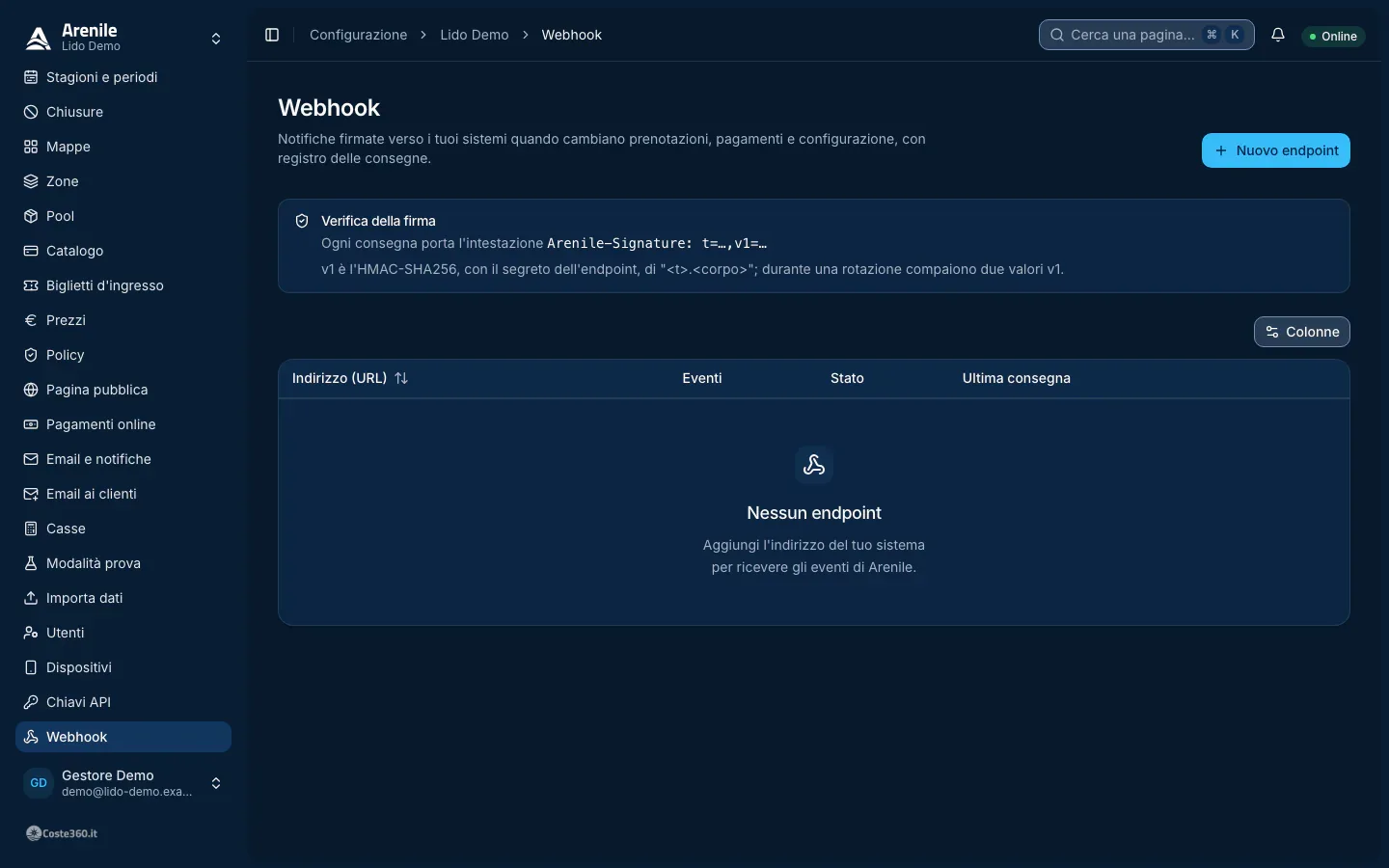Screen dimensions: 1389x868
Task: Click the Pool cube icon
Action: [x=31, y=216]
